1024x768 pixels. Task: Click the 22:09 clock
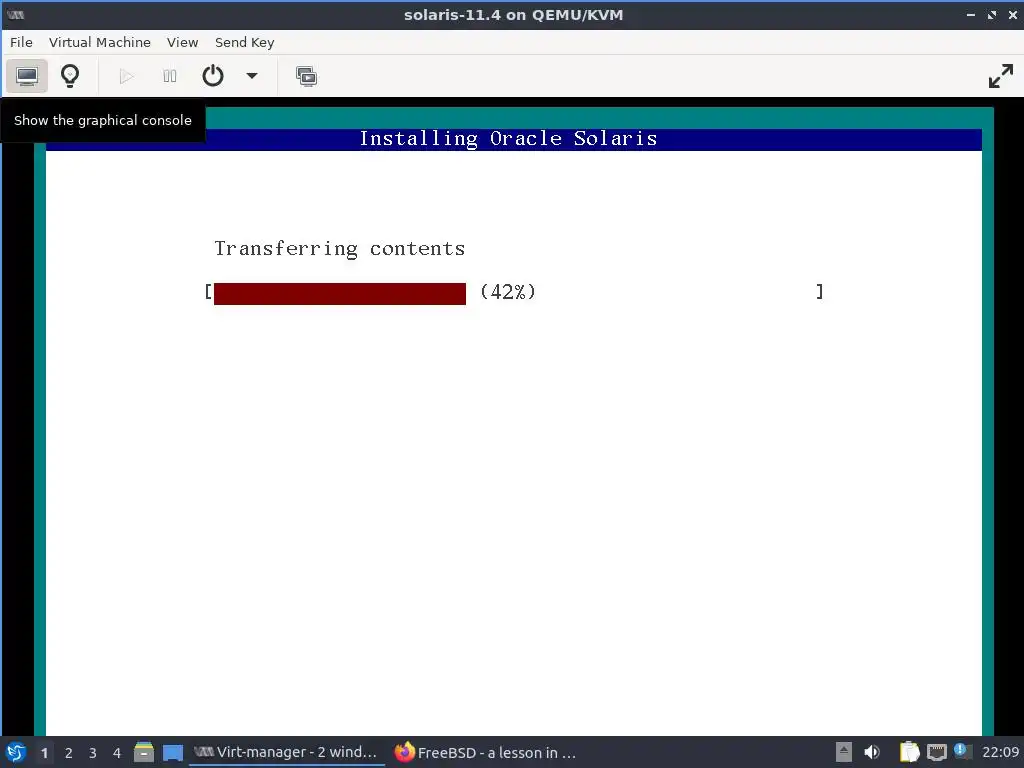click(1000, 752)
